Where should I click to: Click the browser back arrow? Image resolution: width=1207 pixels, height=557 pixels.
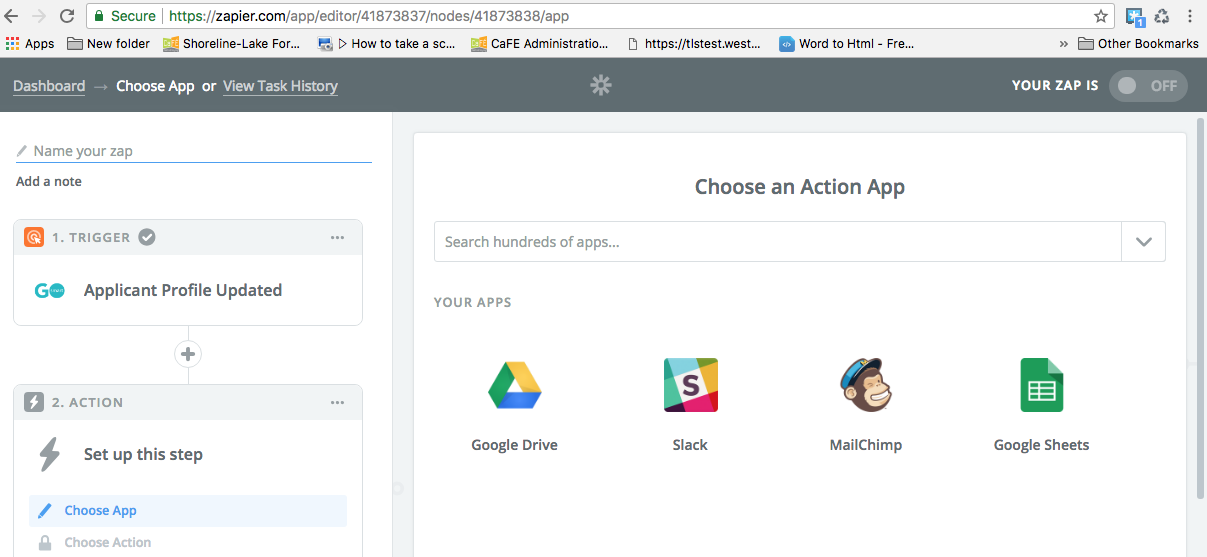[x=12, y=16]
